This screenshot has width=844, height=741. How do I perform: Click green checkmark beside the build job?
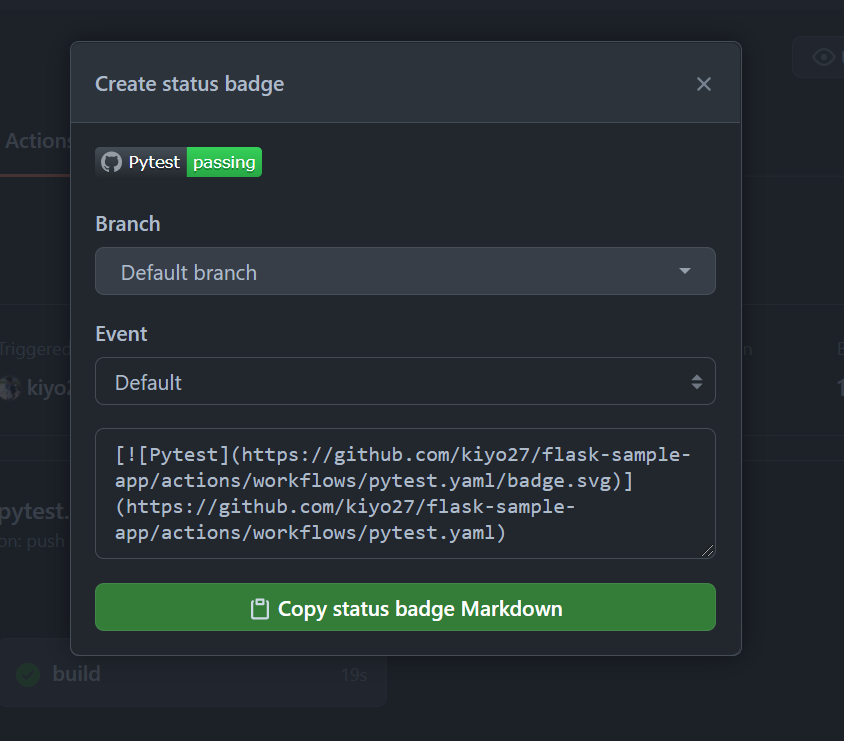(27, 674)
